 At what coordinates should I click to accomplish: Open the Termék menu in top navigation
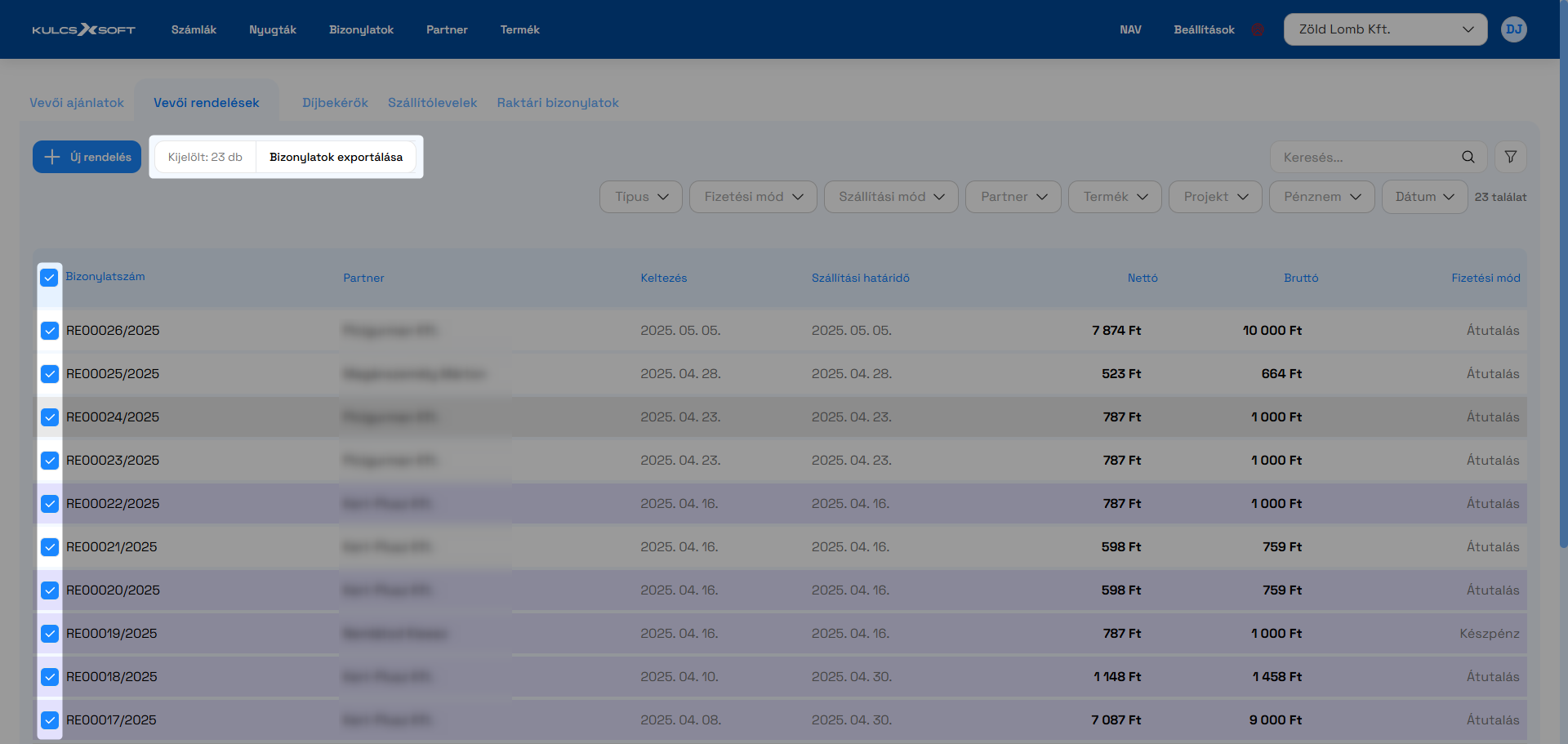pos(520,29)
